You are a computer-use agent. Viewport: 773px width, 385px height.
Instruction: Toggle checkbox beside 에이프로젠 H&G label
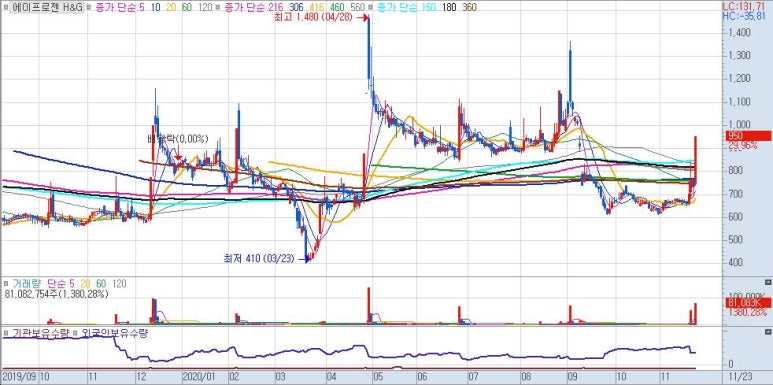point(5,7)
